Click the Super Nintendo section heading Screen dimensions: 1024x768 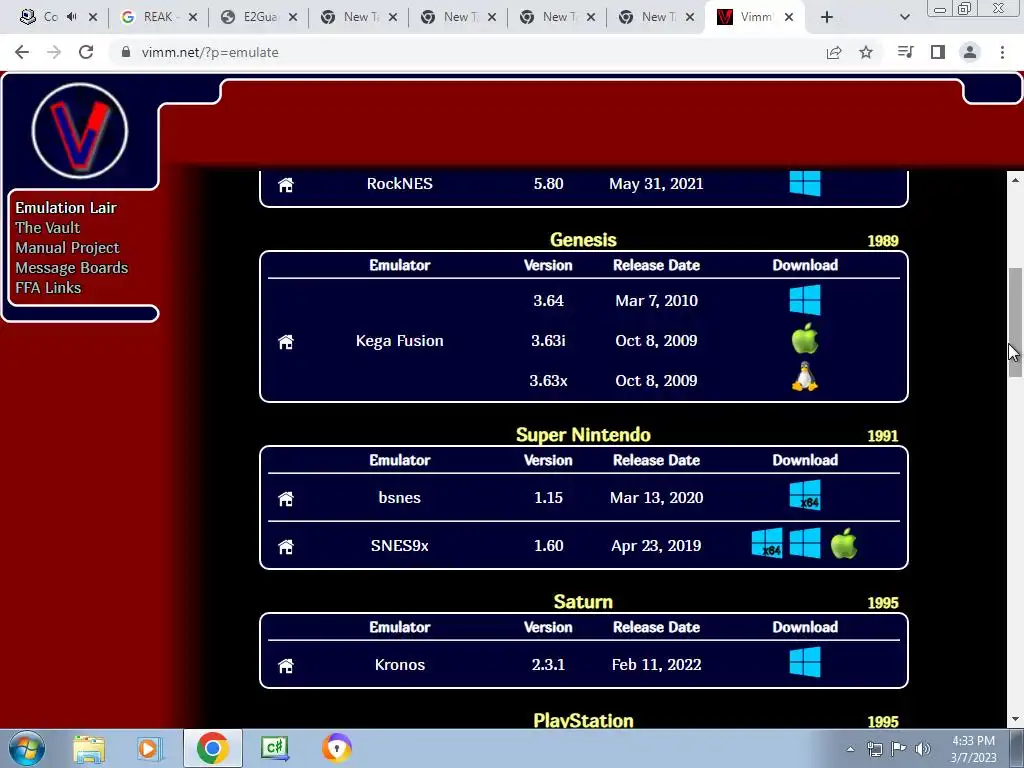point(583,435)
